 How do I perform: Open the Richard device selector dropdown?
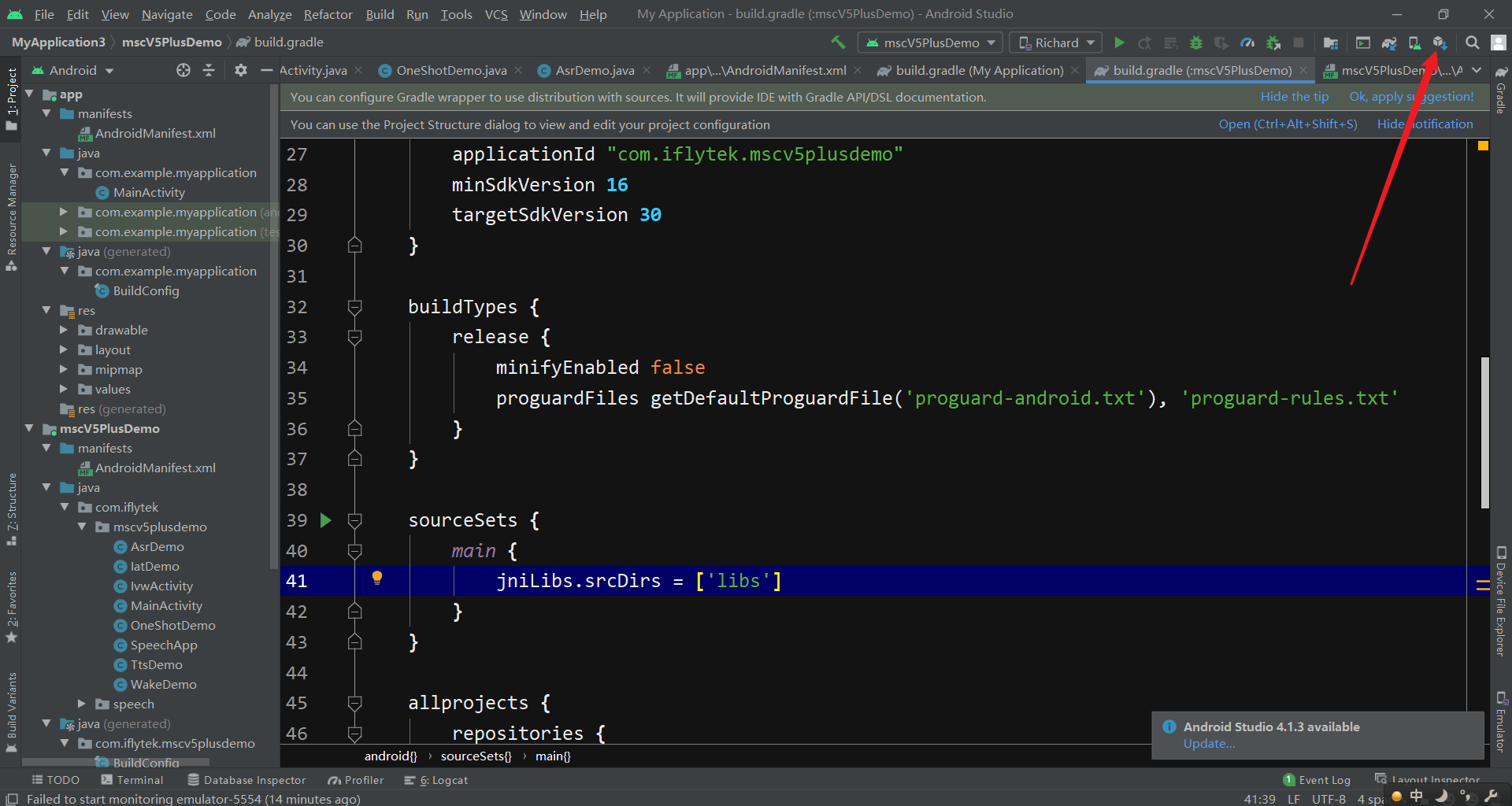coord(1055,43)
